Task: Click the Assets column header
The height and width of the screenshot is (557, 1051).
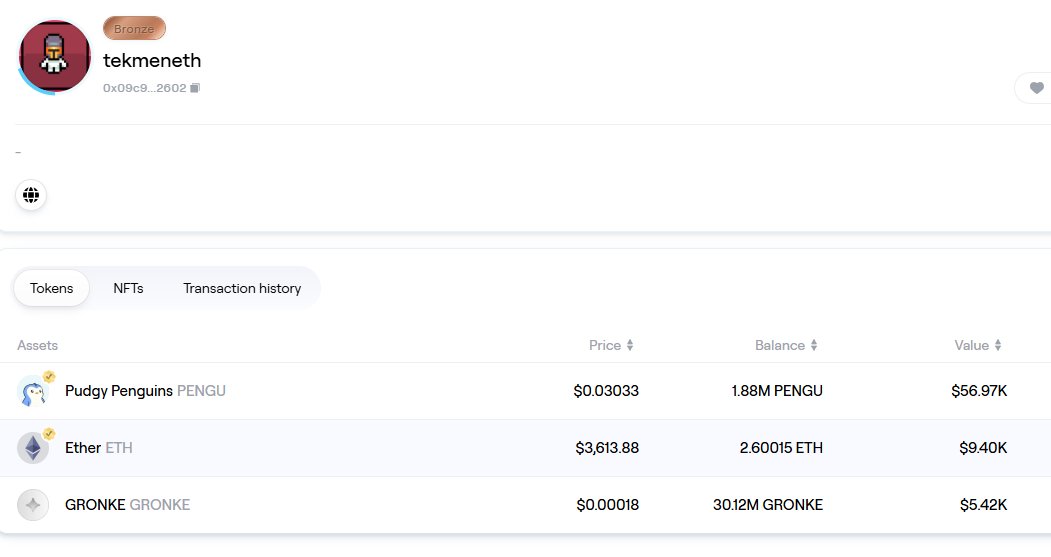Action: [x=38, y=345]
